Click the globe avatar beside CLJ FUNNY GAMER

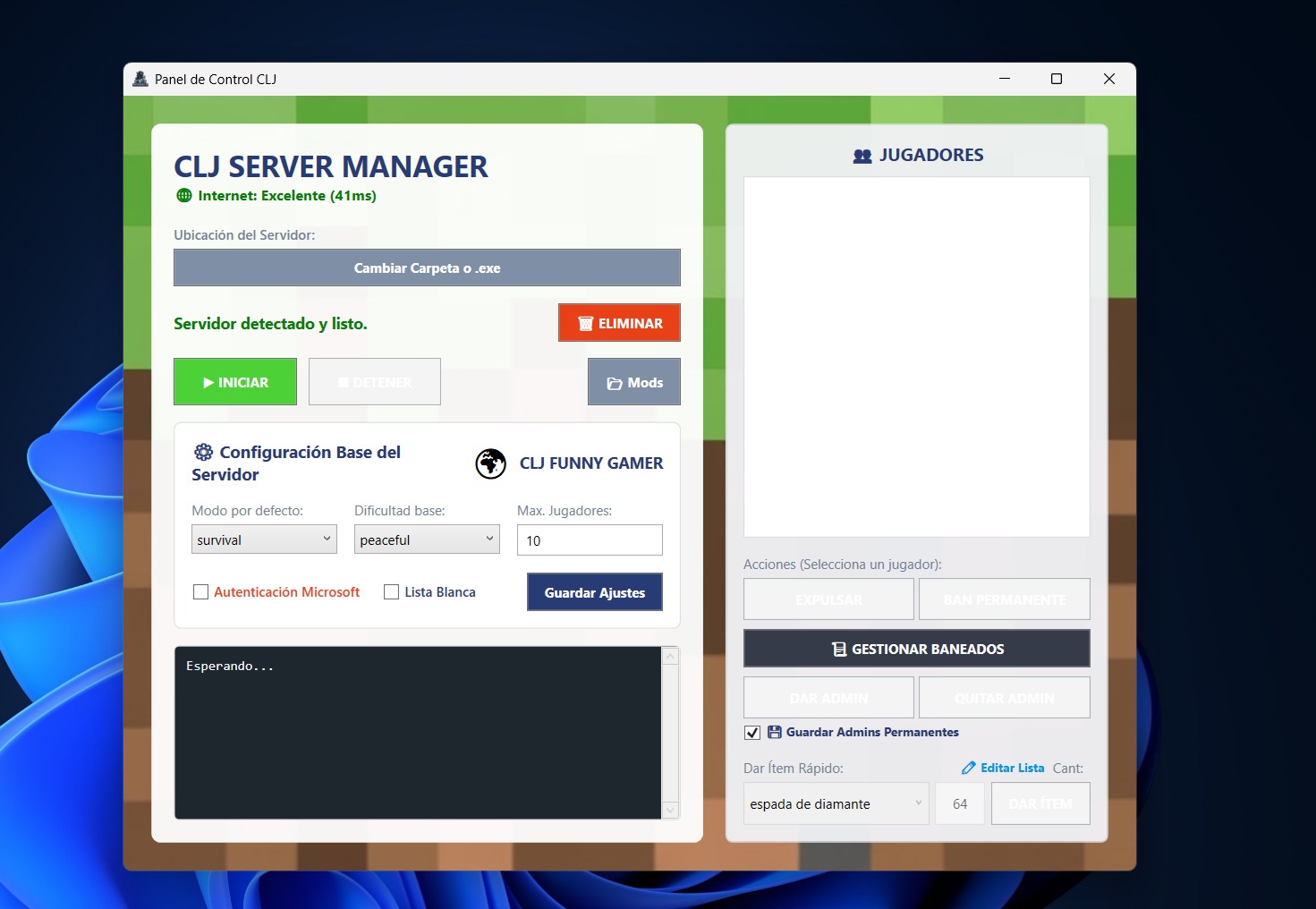click(x=490, y=463)
